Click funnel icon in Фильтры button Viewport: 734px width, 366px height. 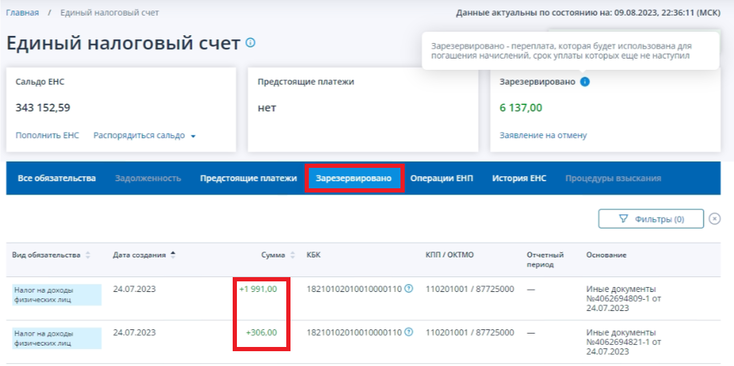(623, 219)
